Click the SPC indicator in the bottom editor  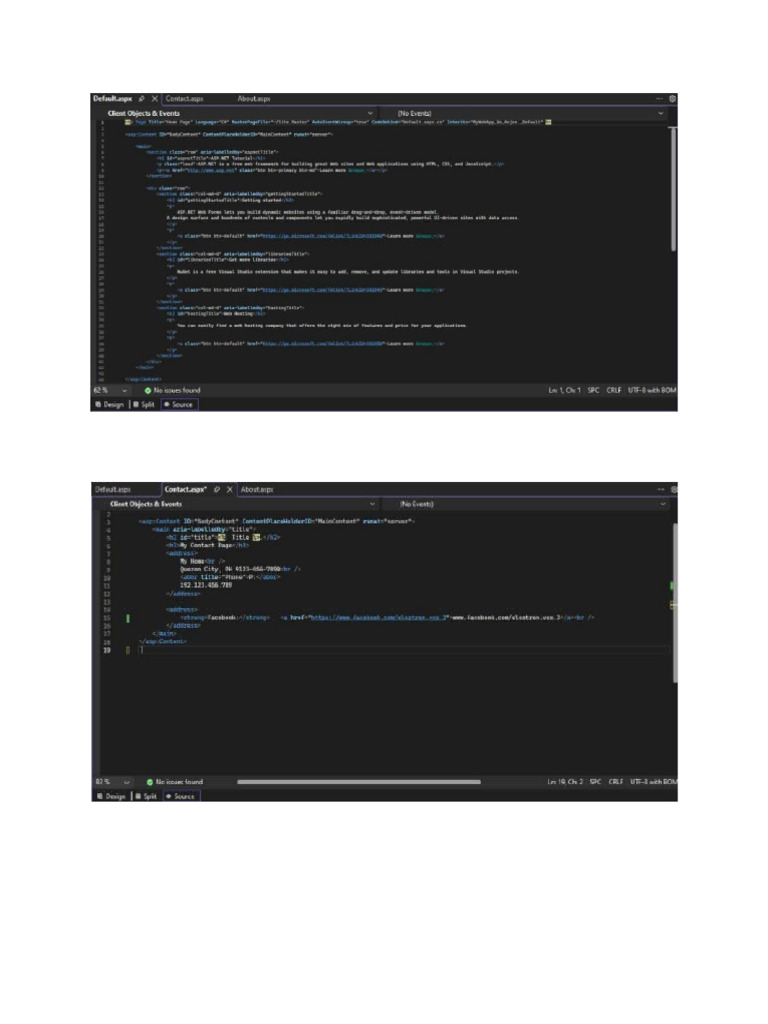(x=595, y=782)
